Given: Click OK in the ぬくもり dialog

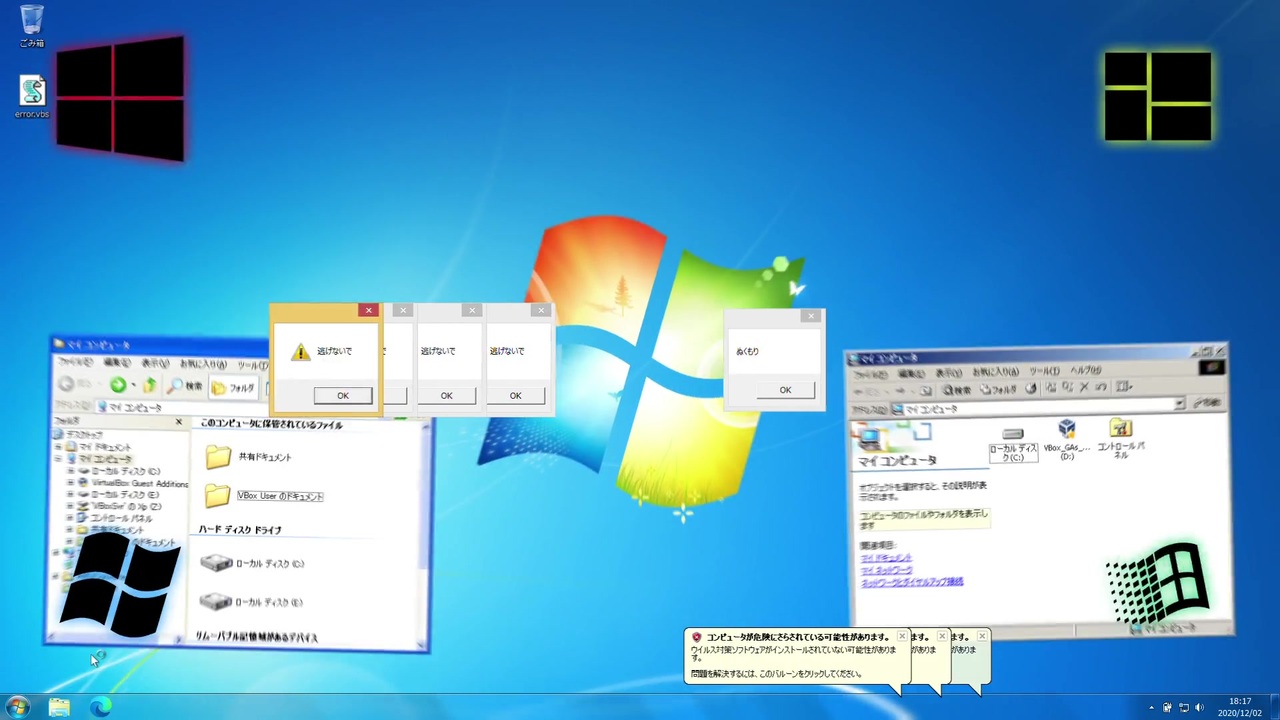Looking at the screenshot, I should coord(785,390).
